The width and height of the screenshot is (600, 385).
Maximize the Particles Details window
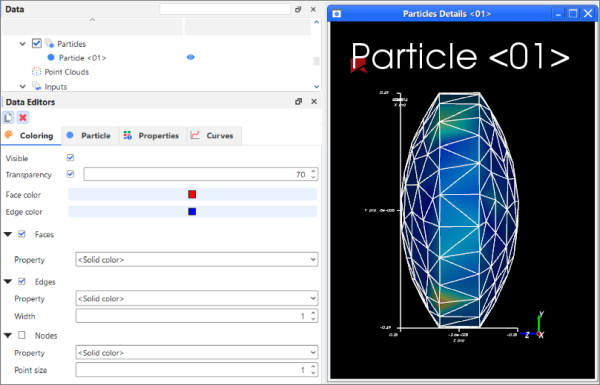point(573,14)
